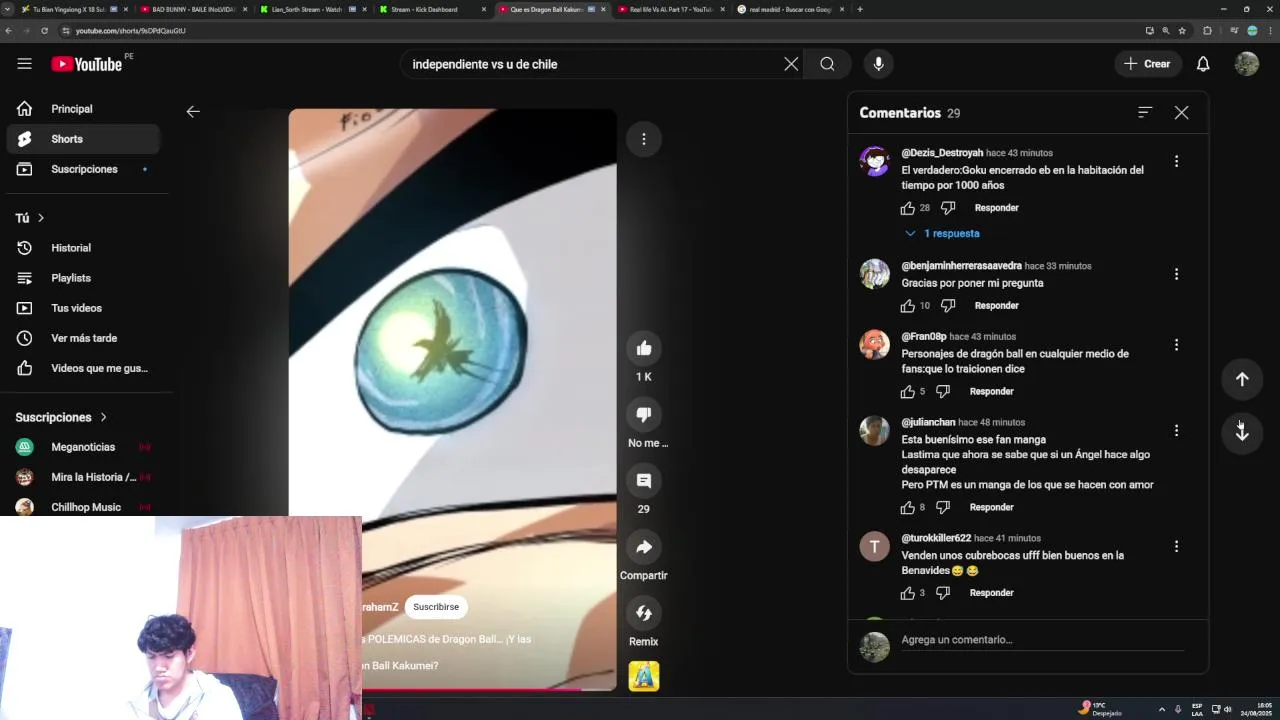Open Historial in the sidebar

point(83,248)
